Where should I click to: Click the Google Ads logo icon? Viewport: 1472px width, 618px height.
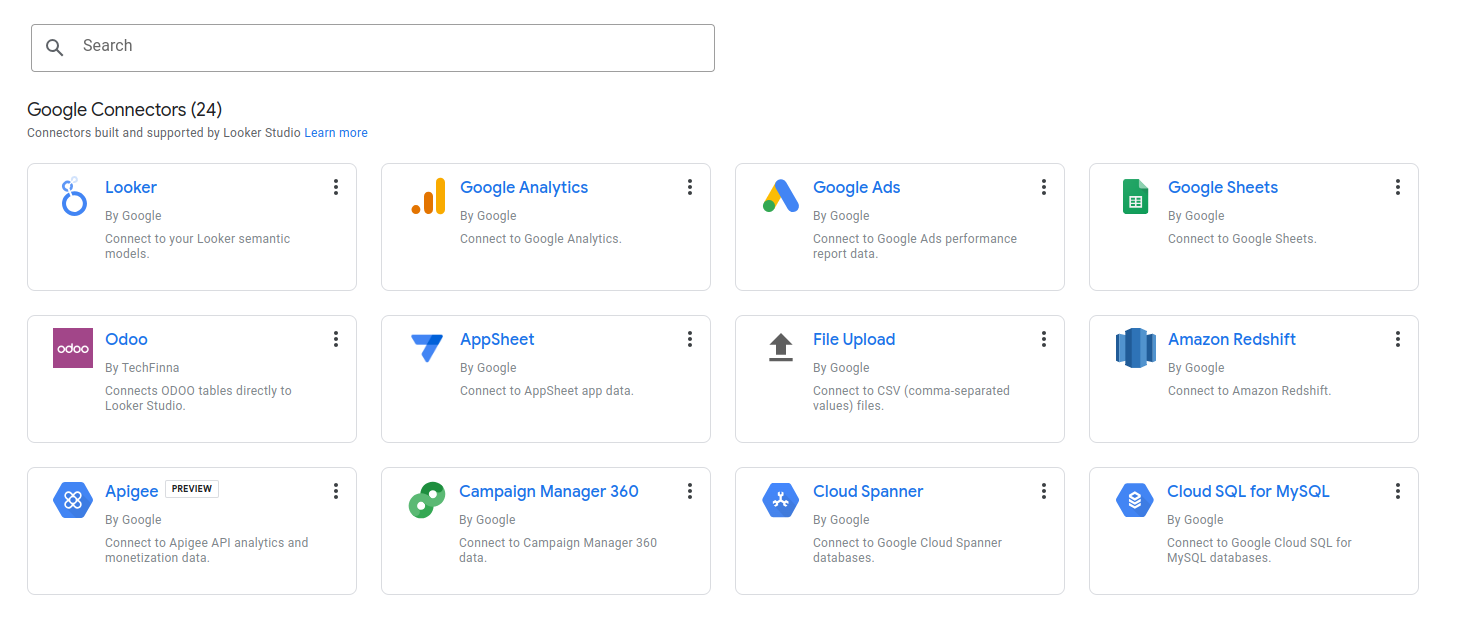click(780, 197)
